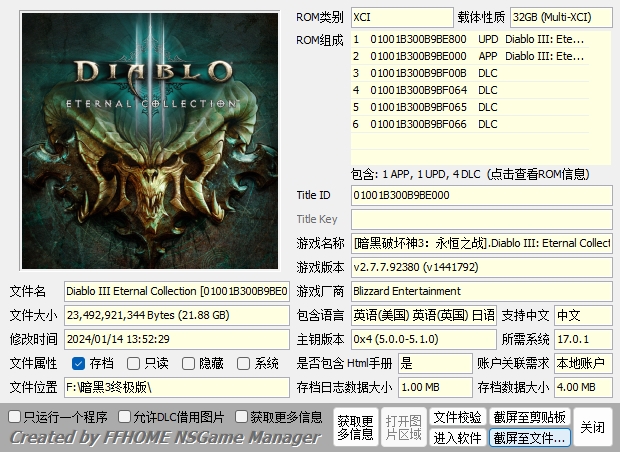The height and width of the screenshot is (452, 620).
Task: Click the 修改时间 2024/01/14 field
Action: (x=177, y=340)
